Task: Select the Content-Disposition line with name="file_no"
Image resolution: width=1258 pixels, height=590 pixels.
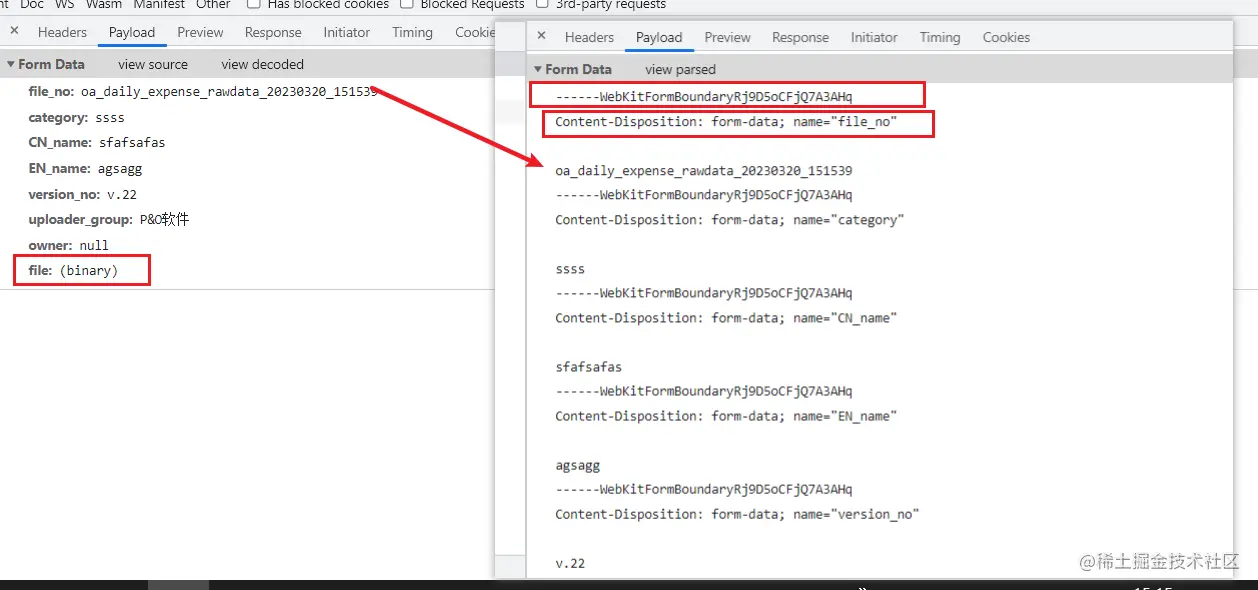Action: 726,122
